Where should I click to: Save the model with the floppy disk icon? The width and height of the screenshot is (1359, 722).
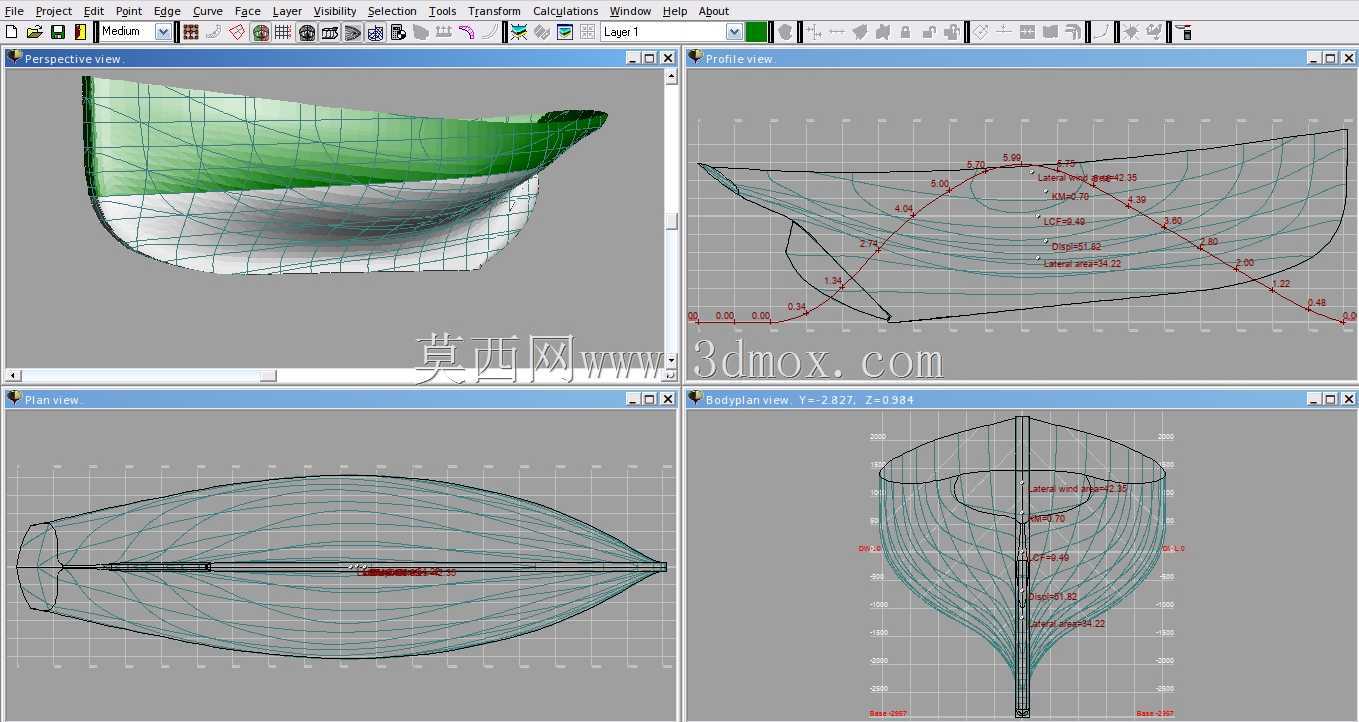click(58, 32)
